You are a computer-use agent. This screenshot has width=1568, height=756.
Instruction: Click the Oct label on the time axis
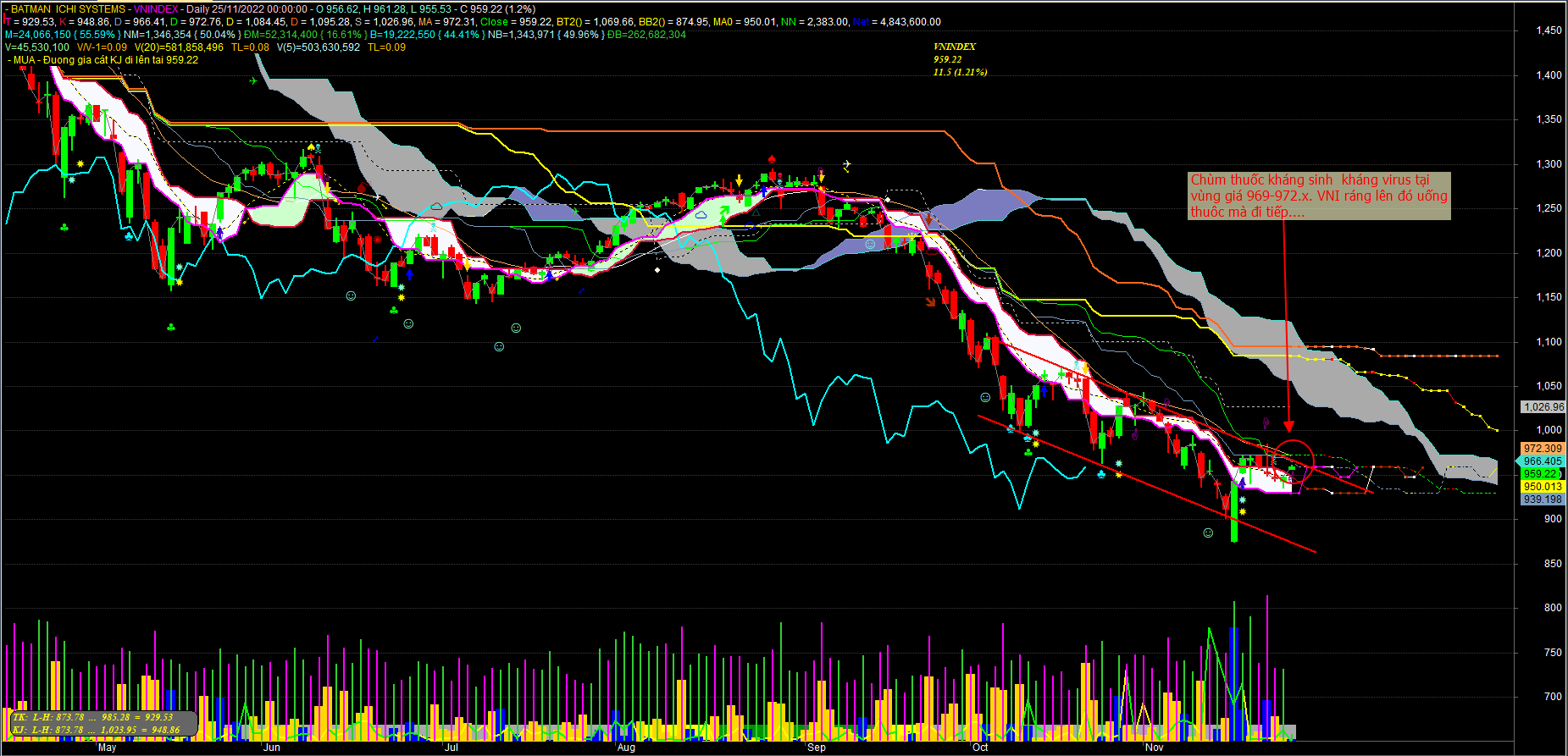click(980, 748)
